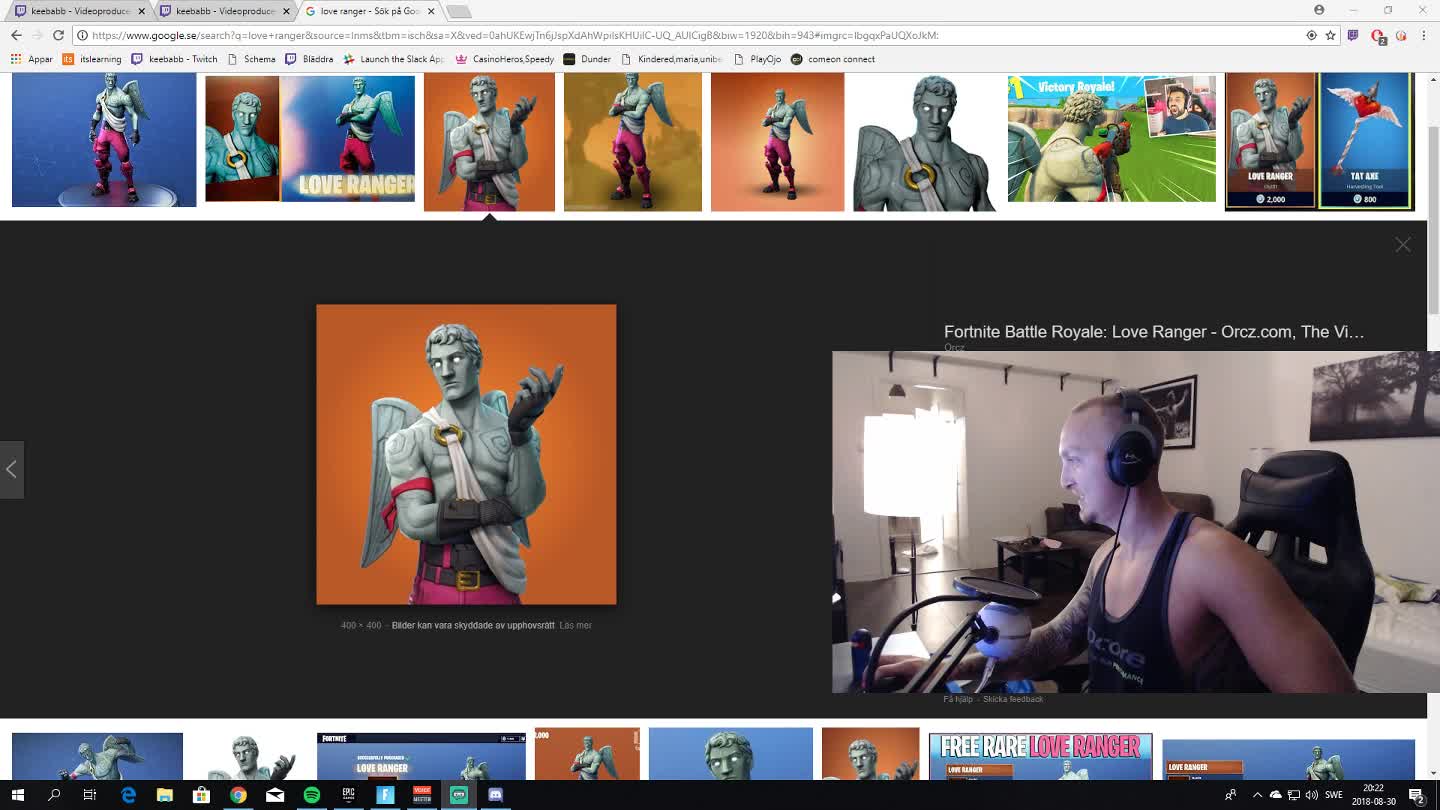Open the People icon in system tray
Image resolution: width=1440 pixels, height=810 pixels.
click(x=1230, y=795)
